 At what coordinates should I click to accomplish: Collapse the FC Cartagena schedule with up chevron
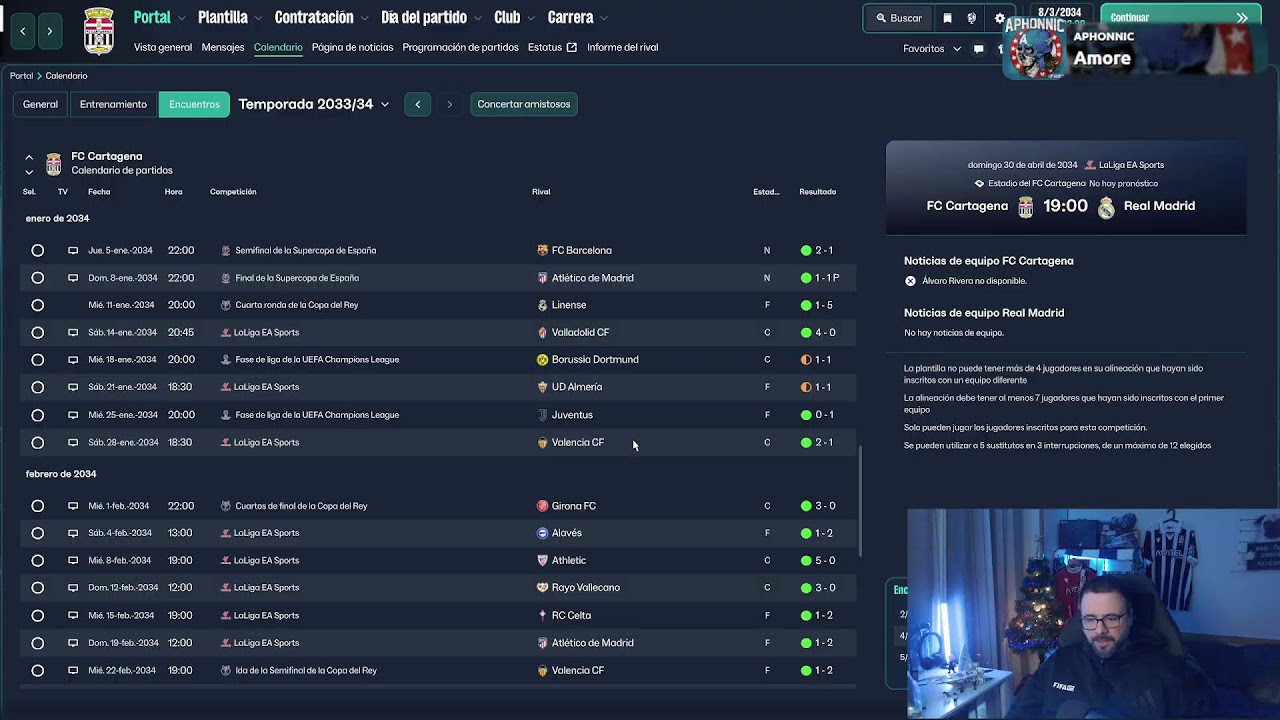(29, 157)
